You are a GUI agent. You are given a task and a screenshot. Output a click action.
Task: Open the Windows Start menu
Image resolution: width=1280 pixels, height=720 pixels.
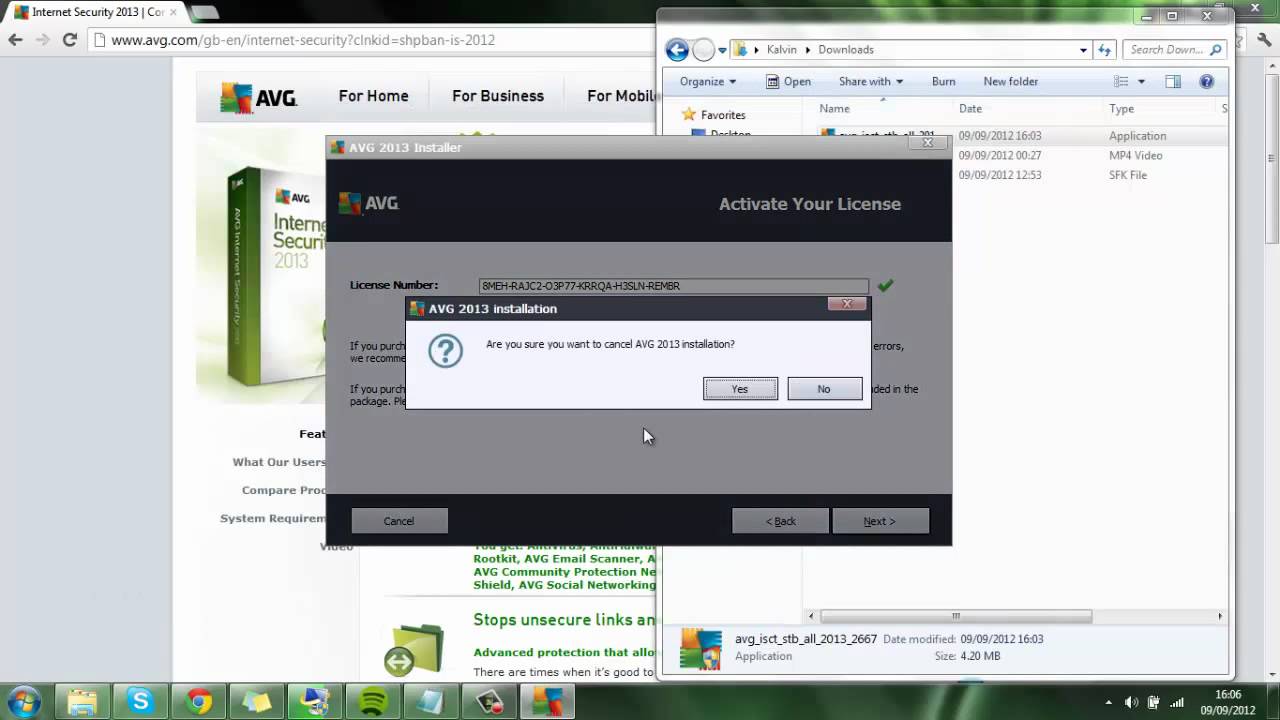click(x=23, y=701)
